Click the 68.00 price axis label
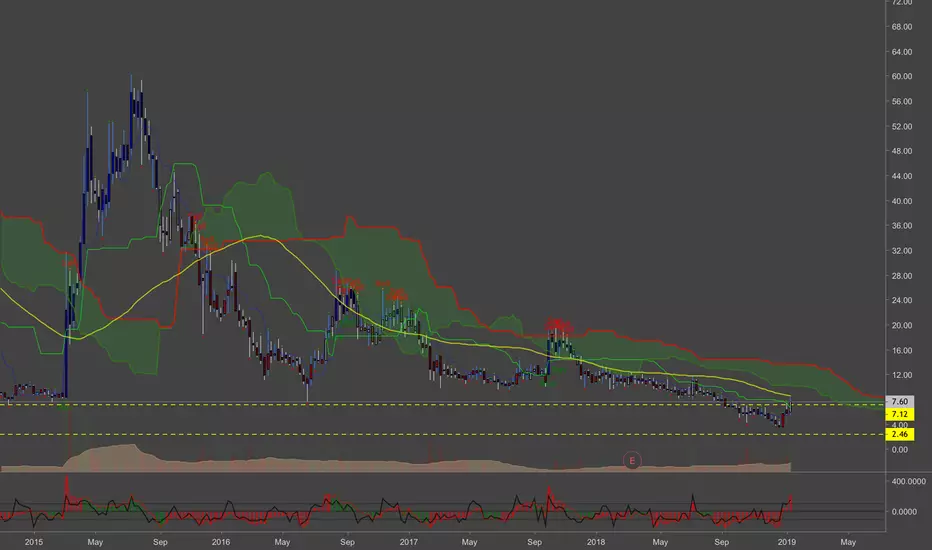This screenshot has height=550, width=932. 902,27
